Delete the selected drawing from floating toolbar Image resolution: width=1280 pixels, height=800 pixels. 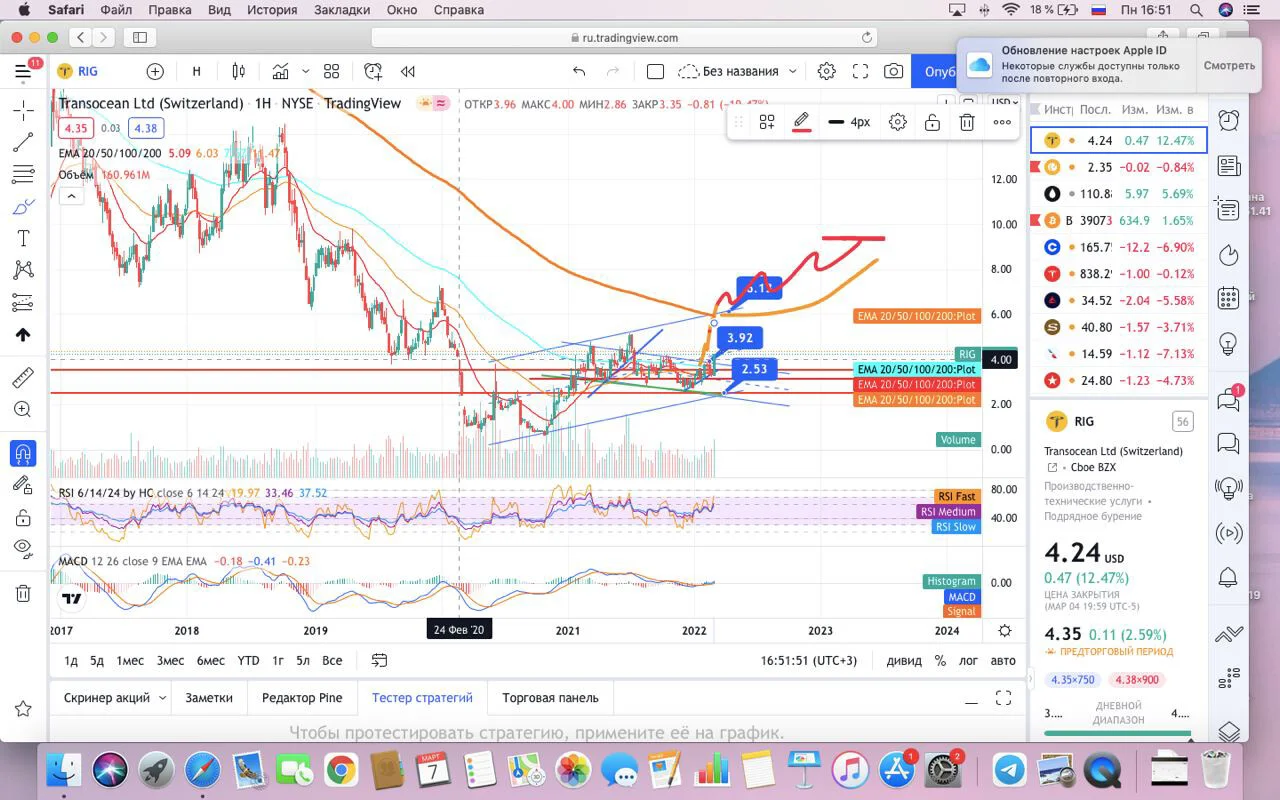click(967, 122)
